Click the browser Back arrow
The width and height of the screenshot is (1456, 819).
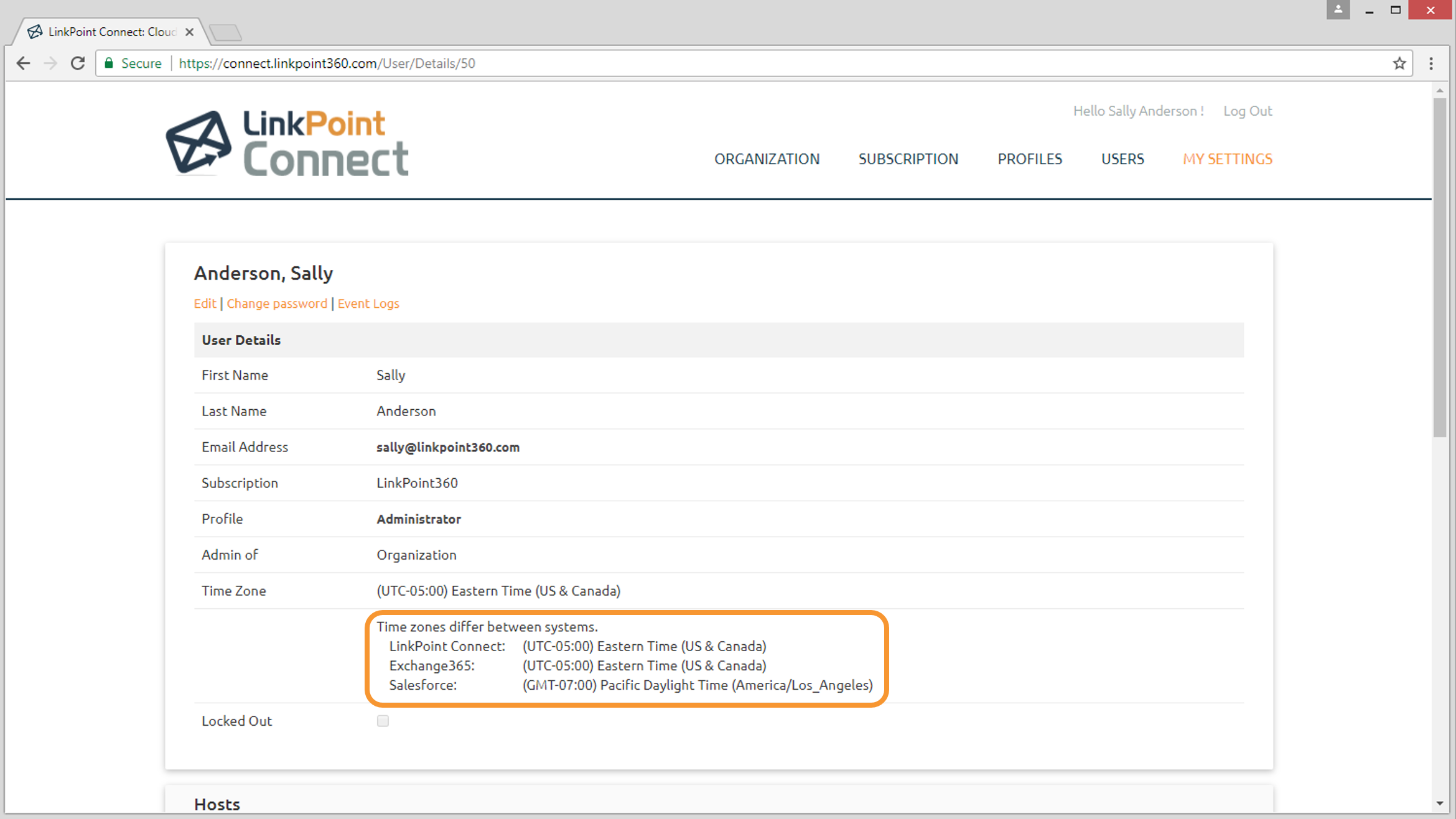point(23,63)
